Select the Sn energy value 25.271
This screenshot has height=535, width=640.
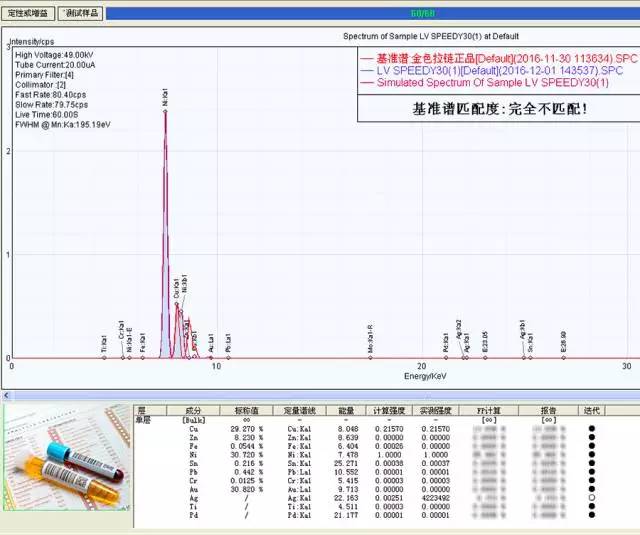tap(346, 464)
